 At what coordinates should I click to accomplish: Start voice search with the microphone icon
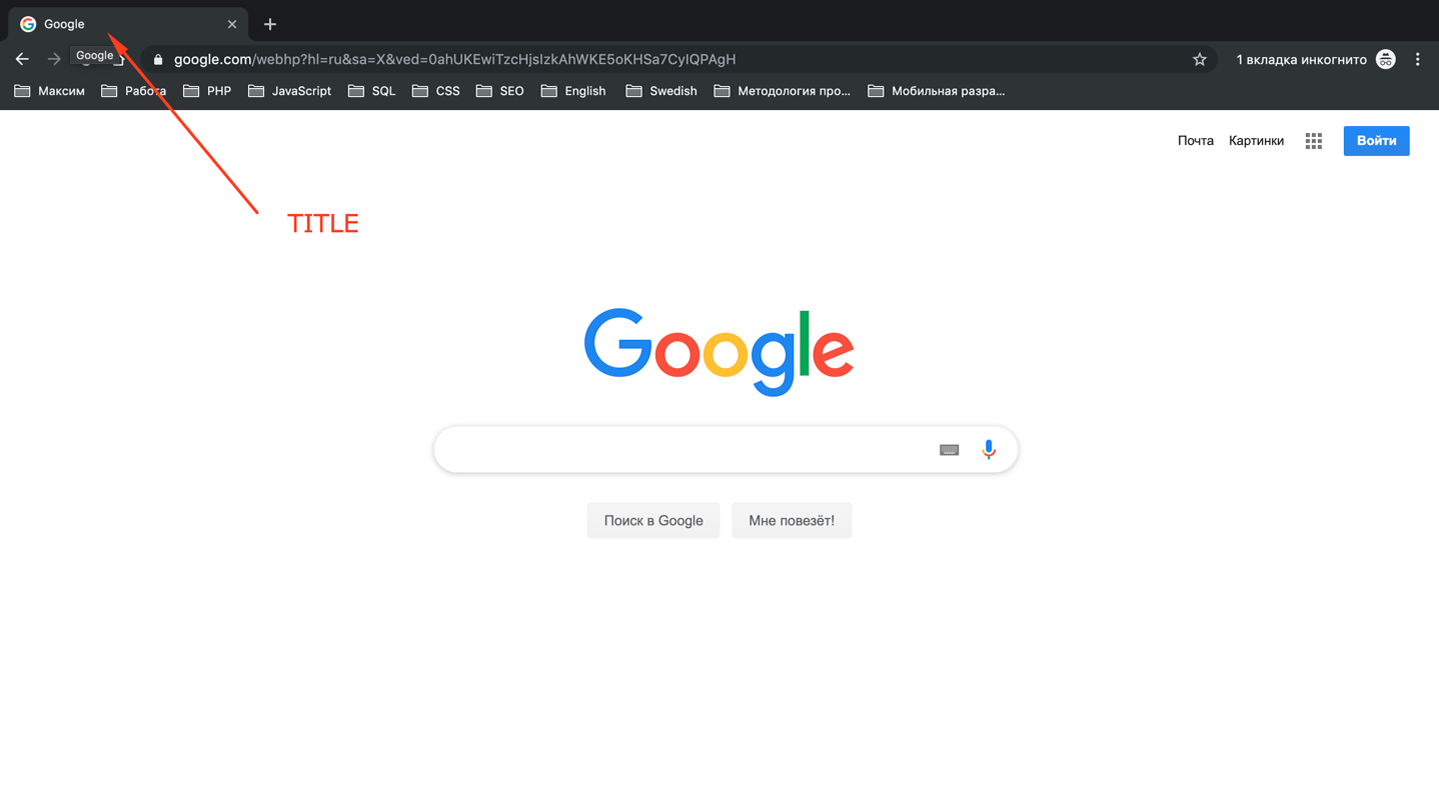pyautogui.click(x=989, y=450)
